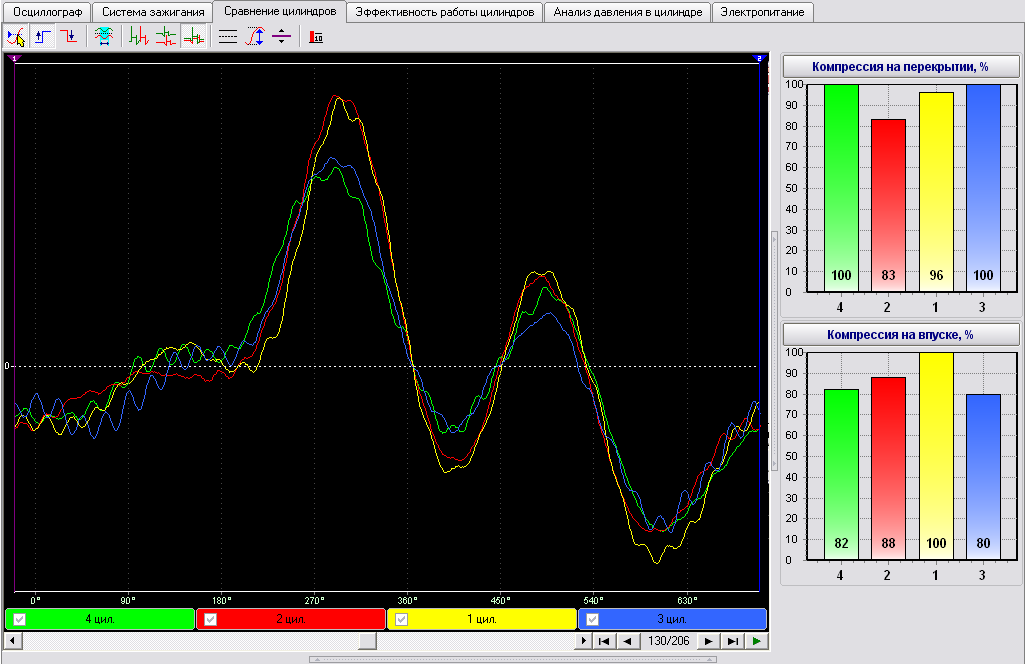Click the horizontal scrollbar thumb
The width and height of the screenshot is (1026, 664).
[x=368, y=641]
